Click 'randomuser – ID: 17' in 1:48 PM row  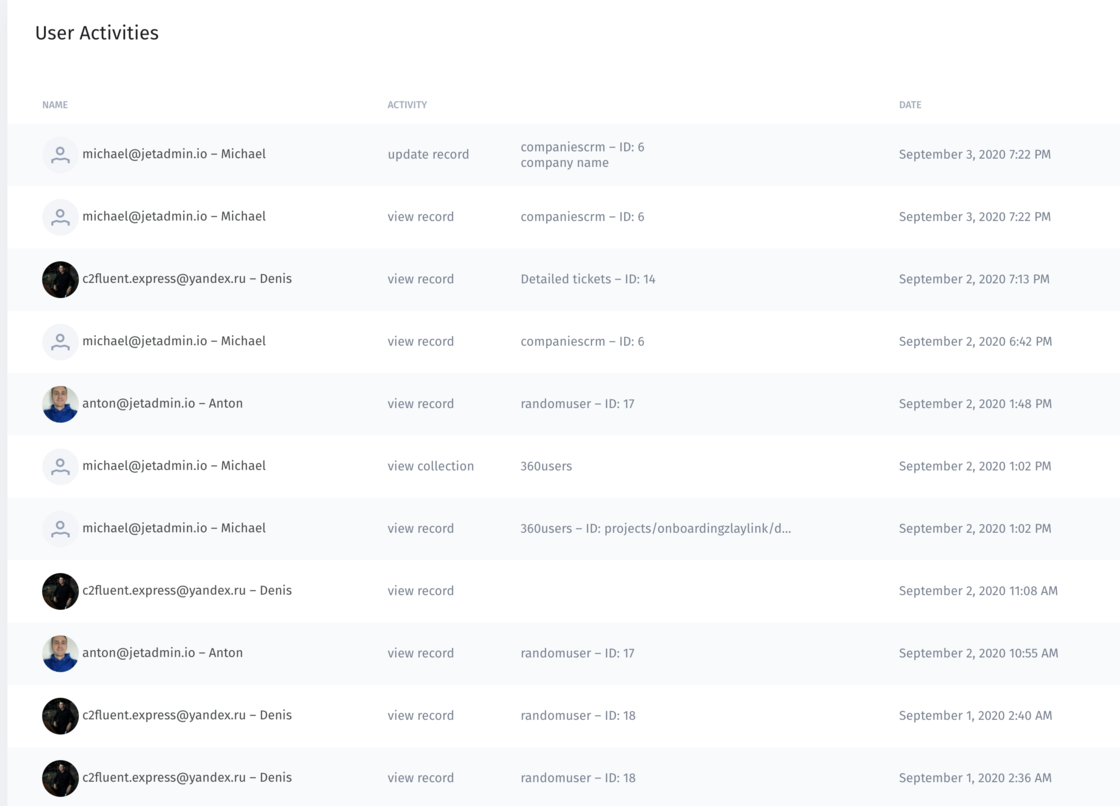pyautogui.click(x=577, y=404)
